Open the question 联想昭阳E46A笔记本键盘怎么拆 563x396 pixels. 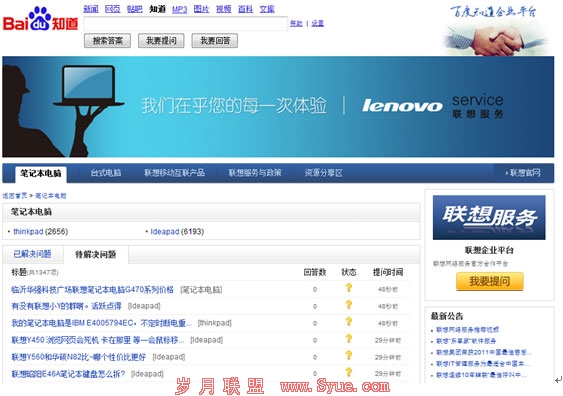tap(68, 374)
